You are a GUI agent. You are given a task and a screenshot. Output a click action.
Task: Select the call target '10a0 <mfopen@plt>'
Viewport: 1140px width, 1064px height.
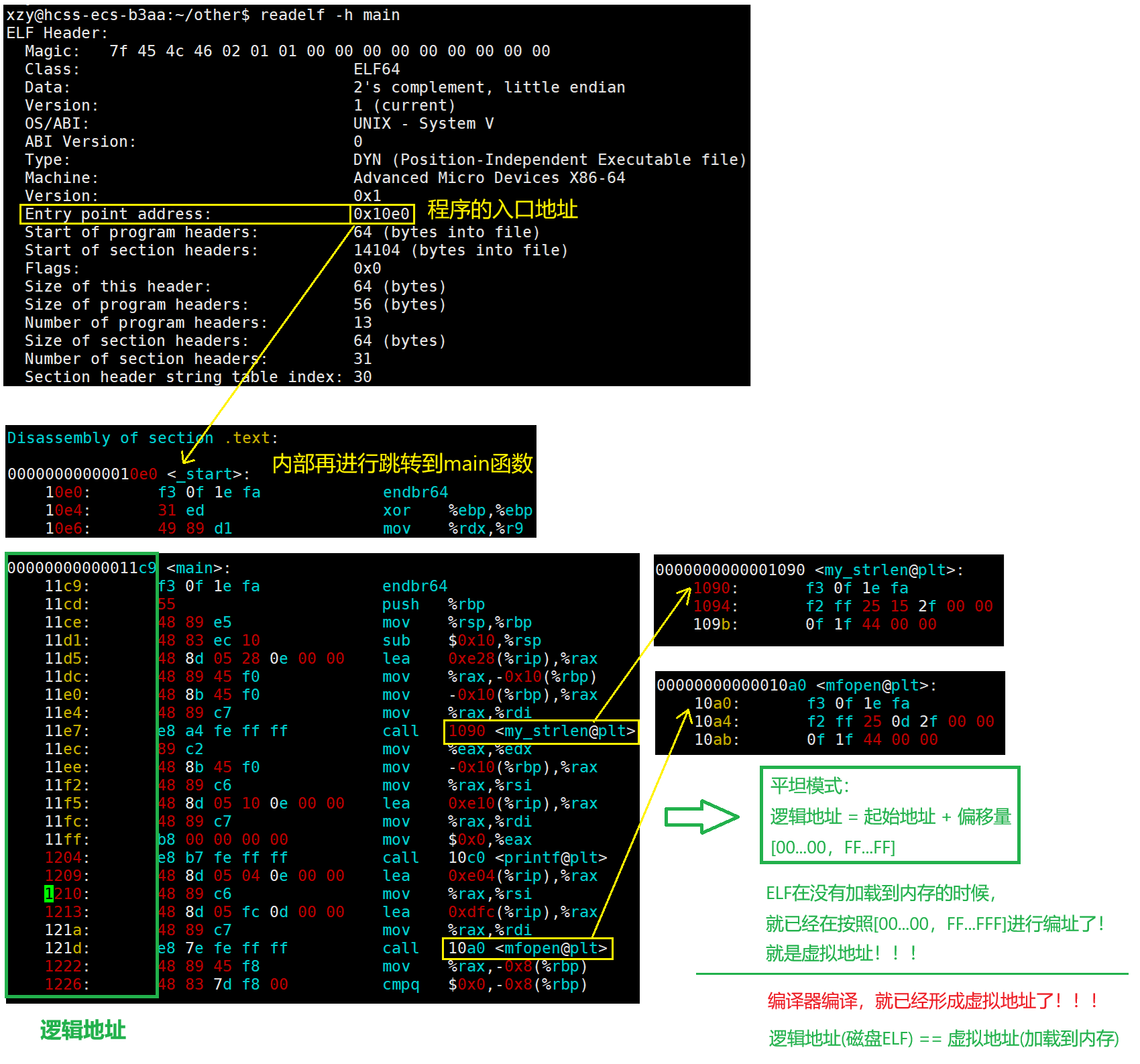528,948
